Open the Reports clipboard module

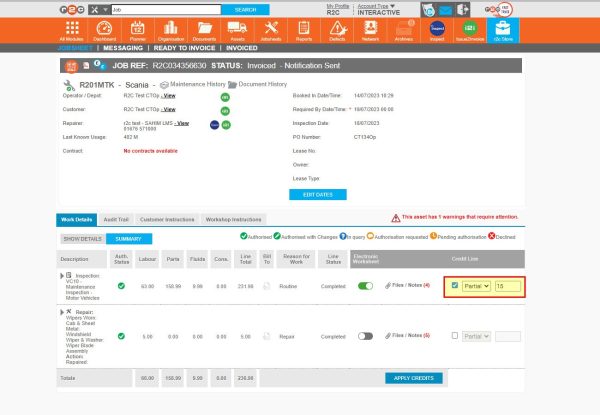[x=304, y=31]
